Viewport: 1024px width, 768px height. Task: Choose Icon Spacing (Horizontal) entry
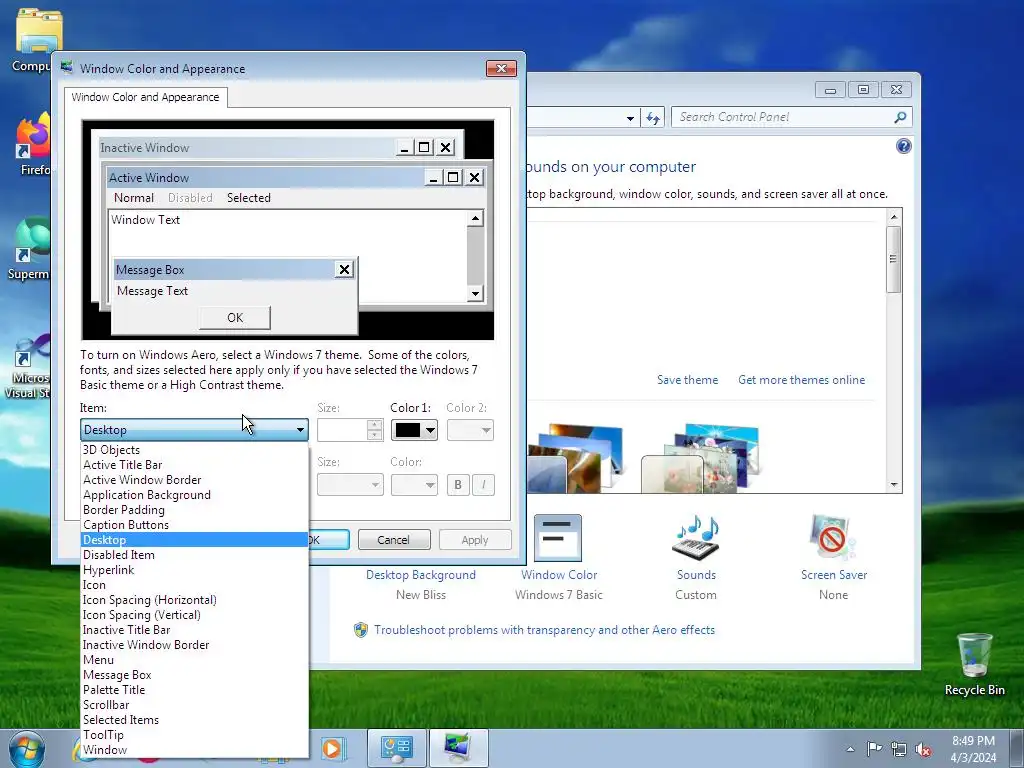click(x=194, y=600)
